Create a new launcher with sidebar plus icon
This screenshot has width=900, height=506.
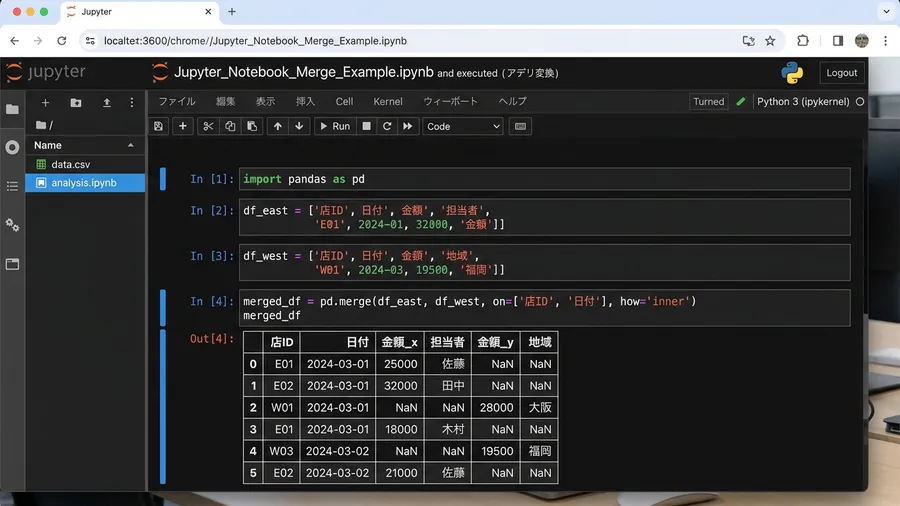click(x=45, y=103)
